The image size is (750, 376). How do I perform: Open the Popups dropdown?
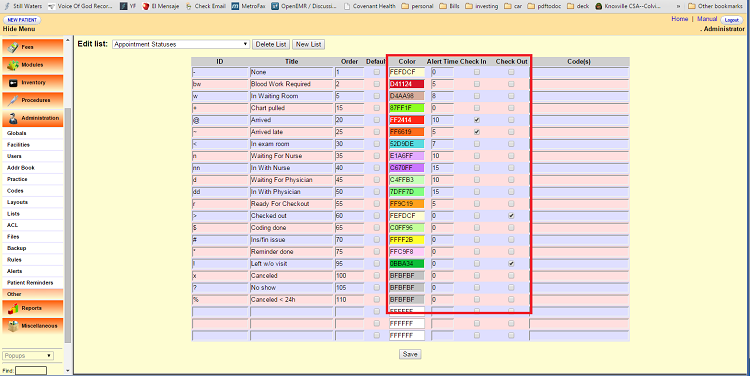pyautogui.click(x=28, y=356)
